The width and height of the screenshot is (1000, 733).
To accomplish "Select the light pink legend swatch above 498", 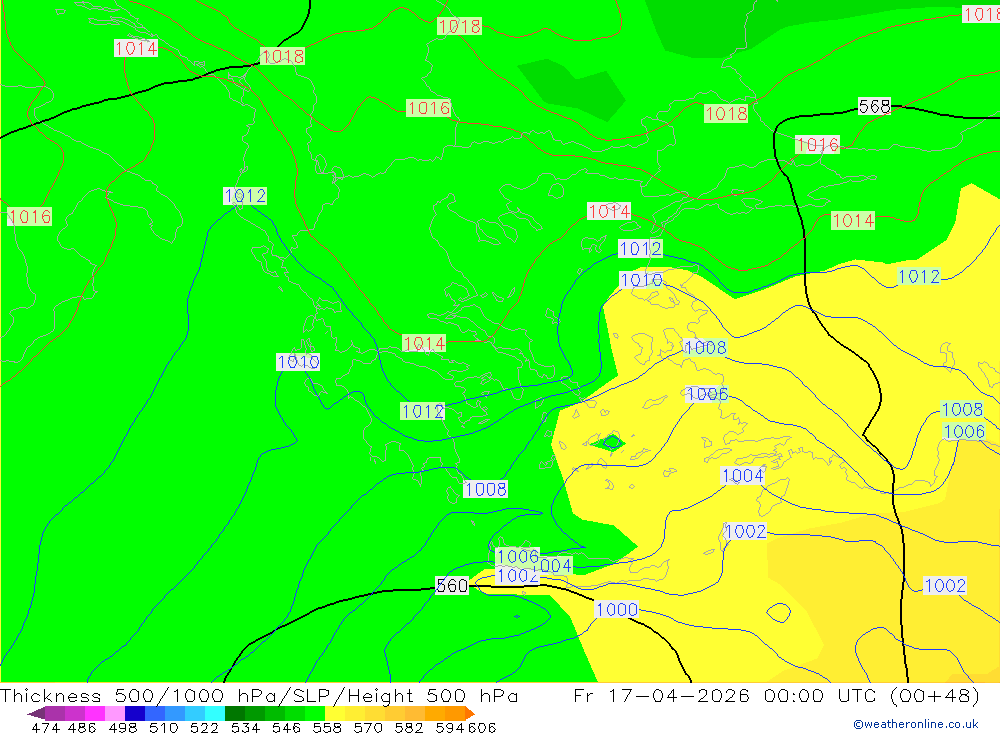I will pos(115,713).
